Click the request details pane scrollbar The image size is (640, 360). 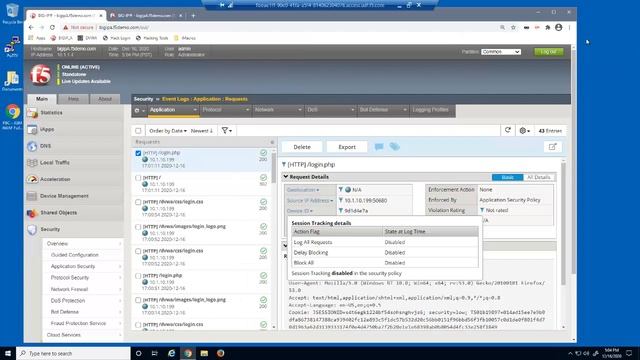pyautogui.click(x=563, y=224)
